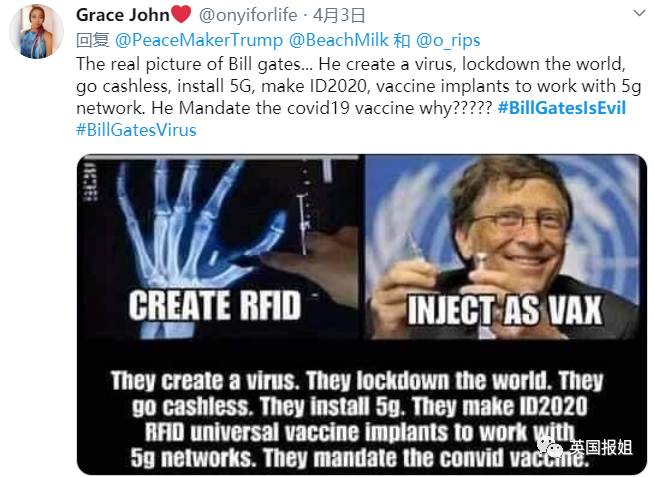This screenshot has height=477, width=654.
Task: Click the meme's bottom white caption paragraph
Action: (x=357, y=419)
